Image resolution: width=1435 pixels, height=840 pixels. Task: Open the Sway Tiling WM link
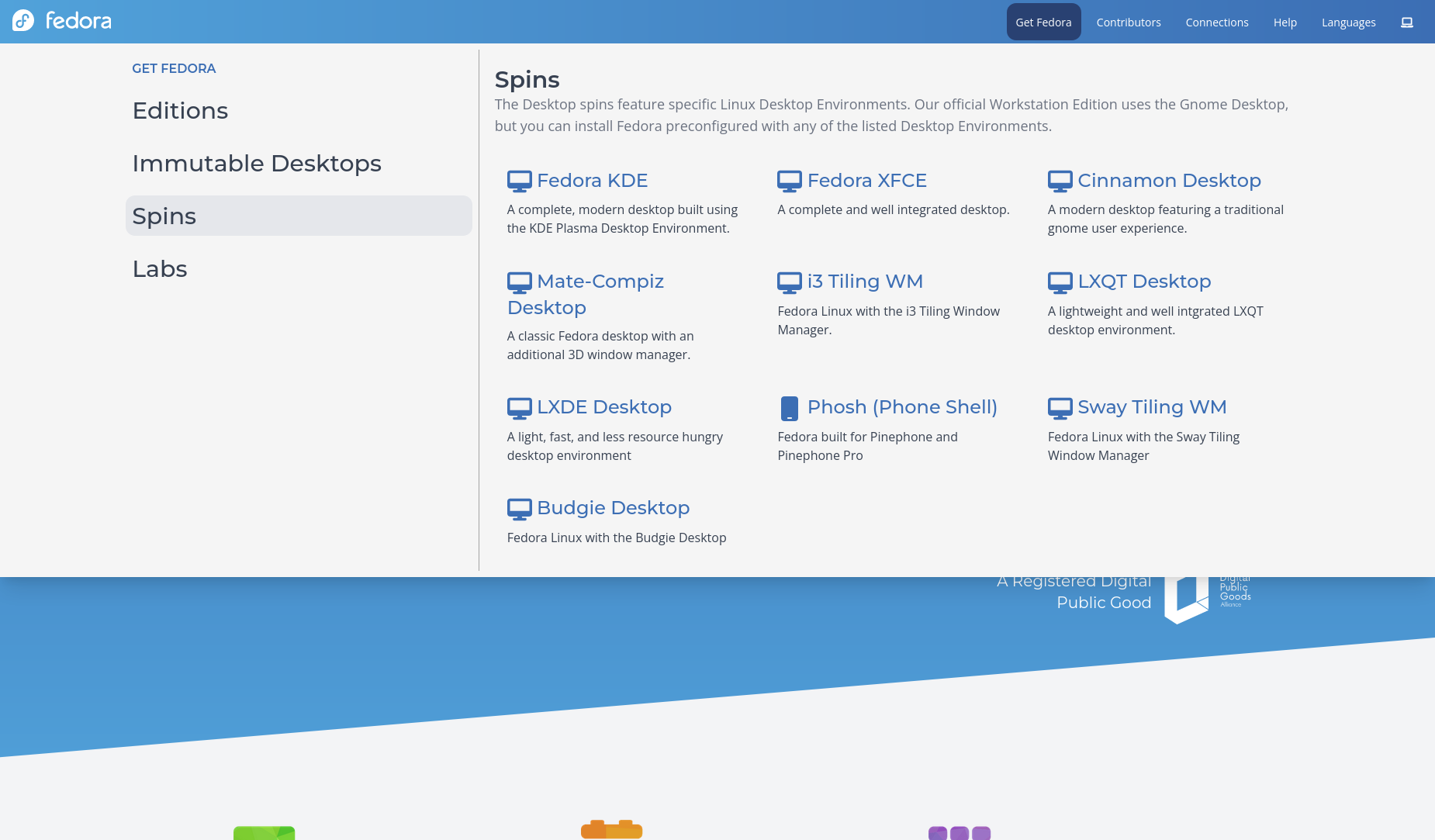pos(1152,407)
